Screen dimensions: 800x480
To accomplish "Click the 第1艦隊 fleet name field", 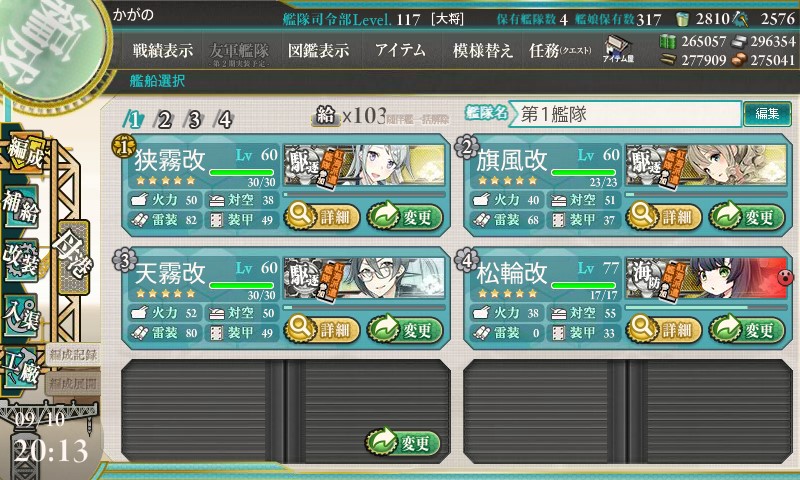I will pyautogui.click(x=624, y=114).
